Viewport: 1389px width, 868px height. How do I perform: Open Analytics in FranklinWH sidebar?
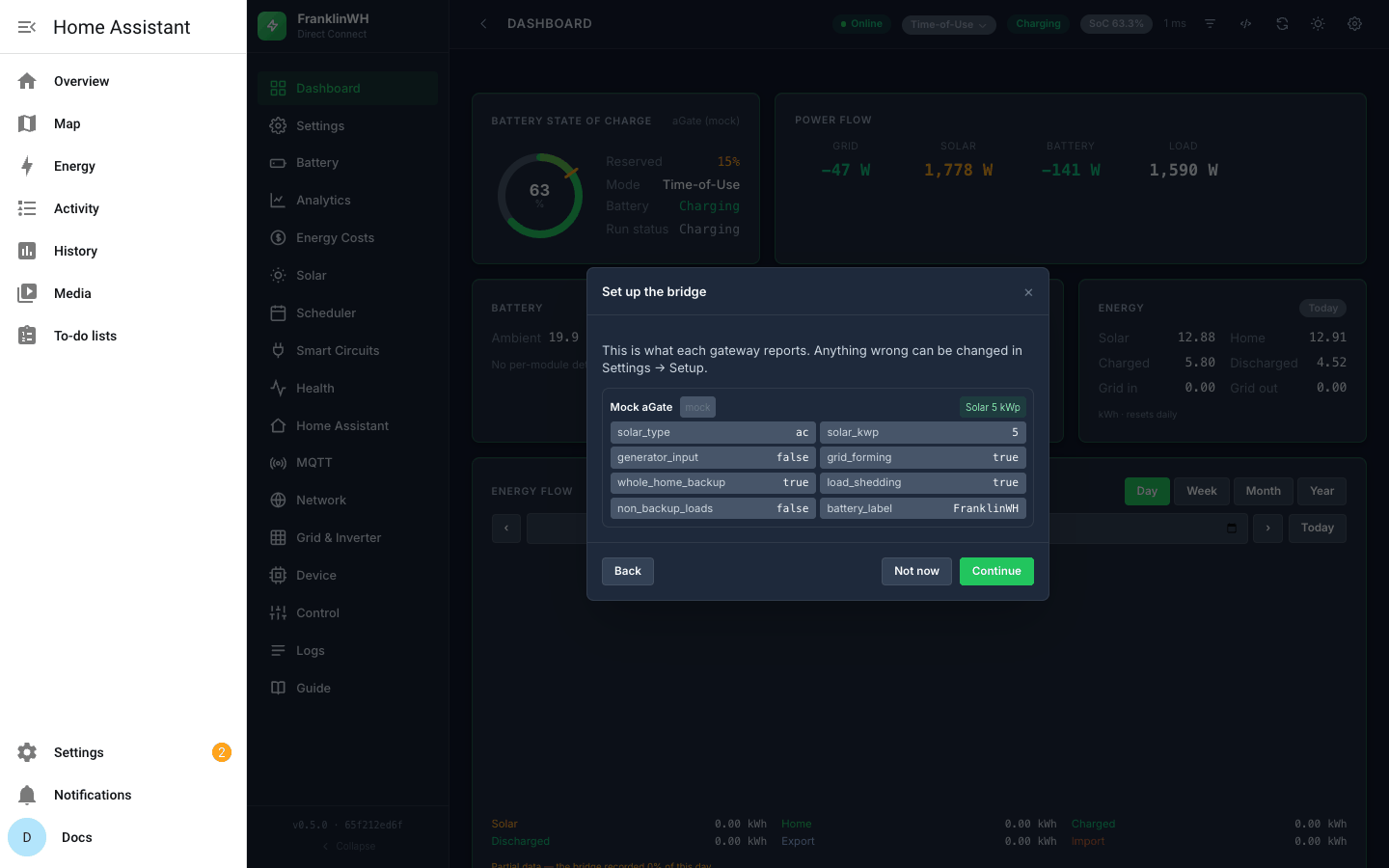tap(347, 201)
